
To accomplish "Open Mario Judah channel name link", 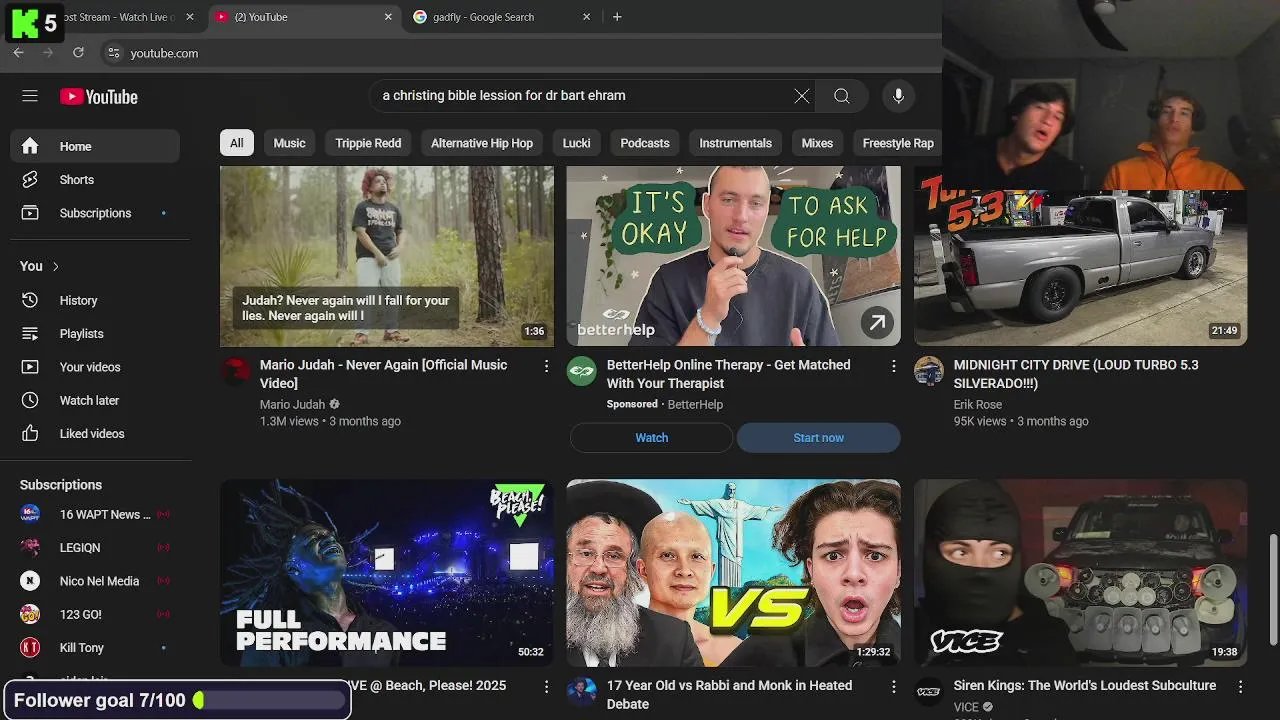I will click(292, 405).
